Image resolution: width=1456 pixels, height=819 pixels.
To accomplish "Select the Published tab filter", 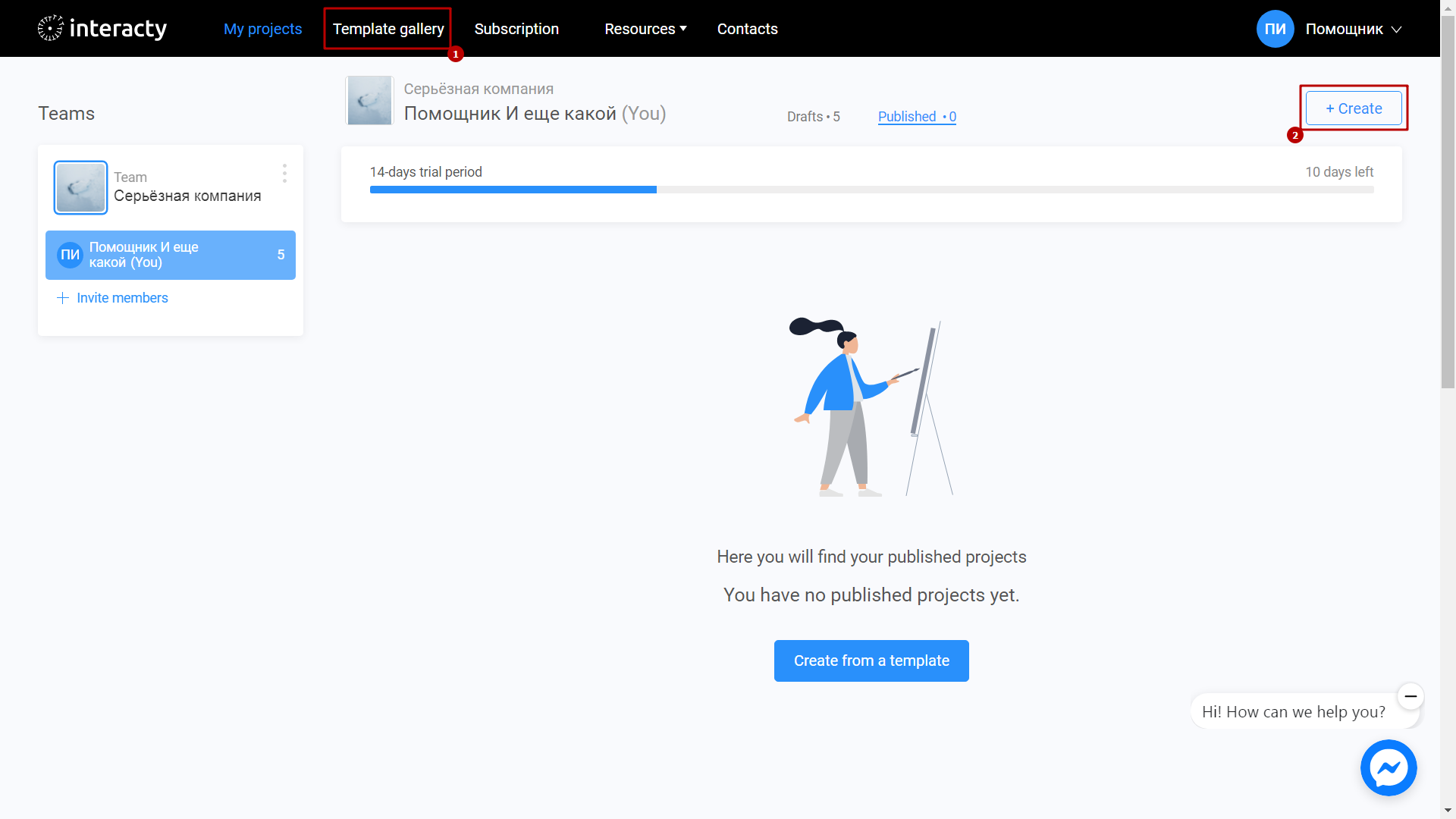I will coord(916,116).
